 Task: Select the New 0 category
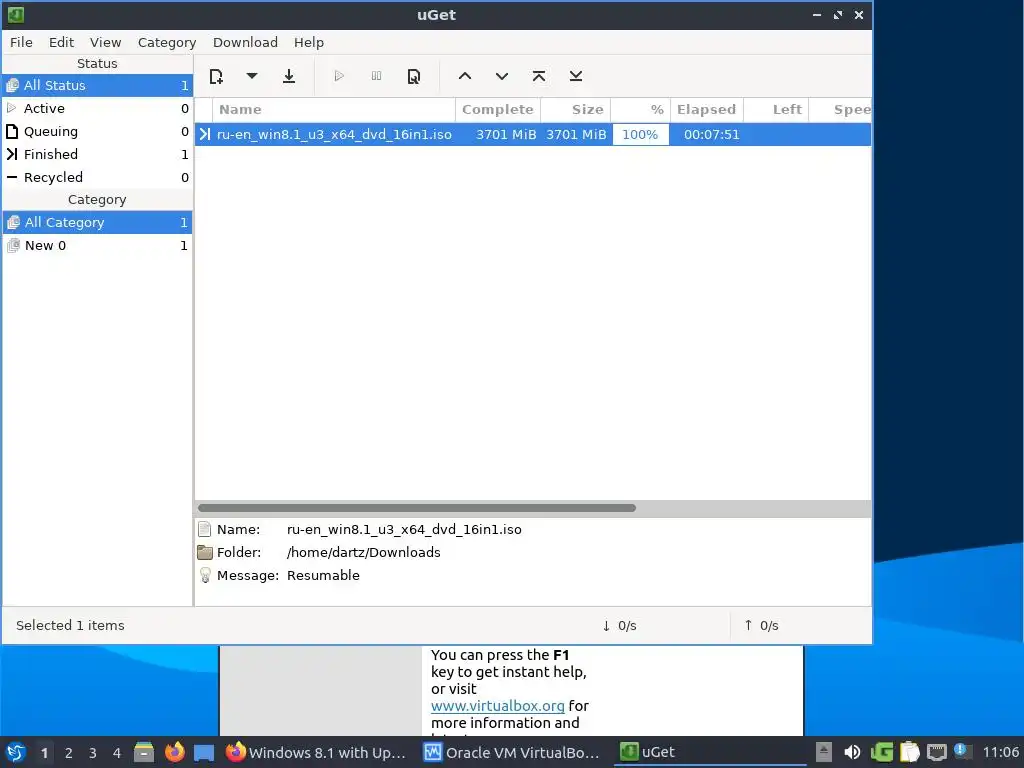coord(97,246)
